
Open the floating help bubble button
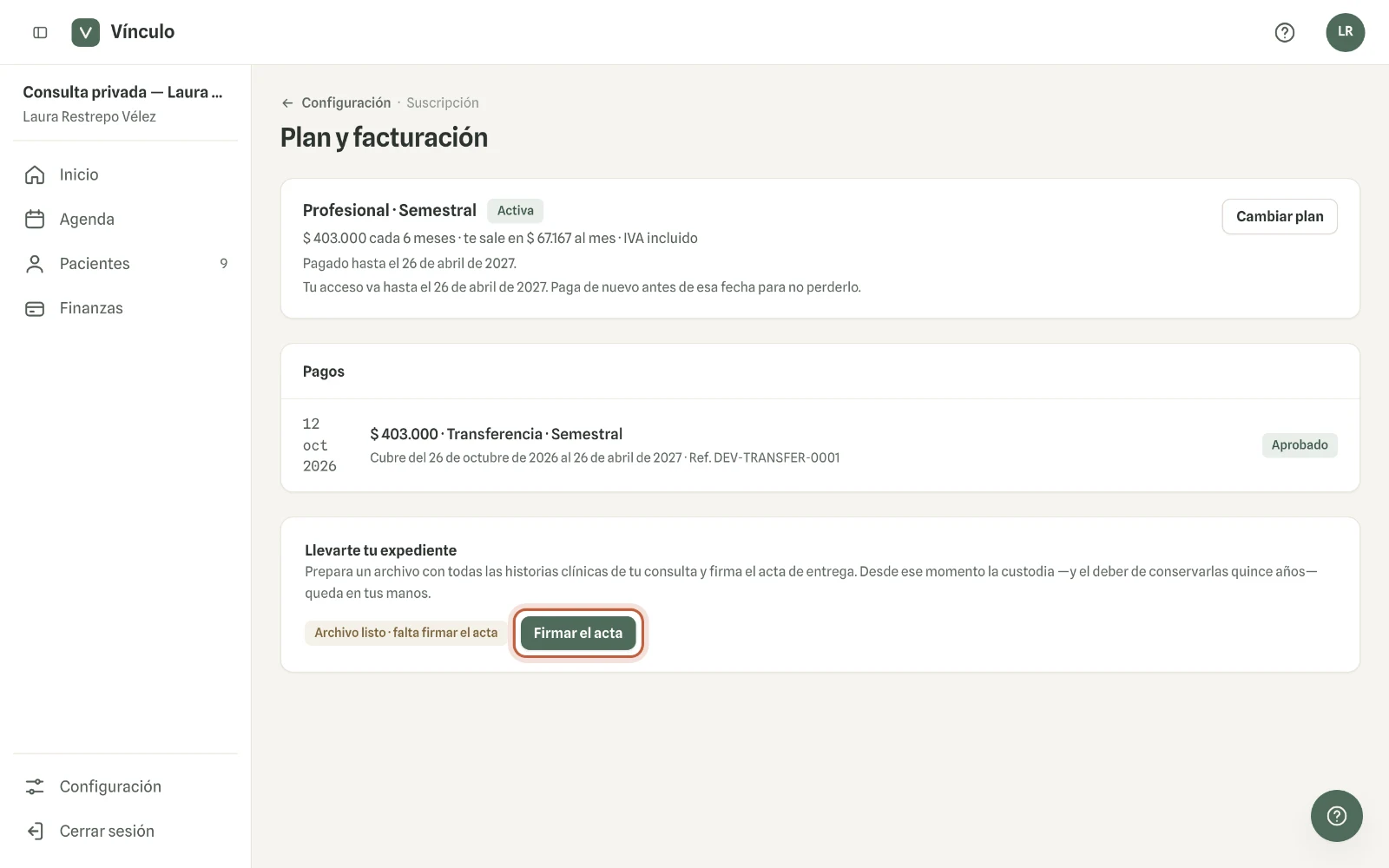click(x=1337, y=816)
